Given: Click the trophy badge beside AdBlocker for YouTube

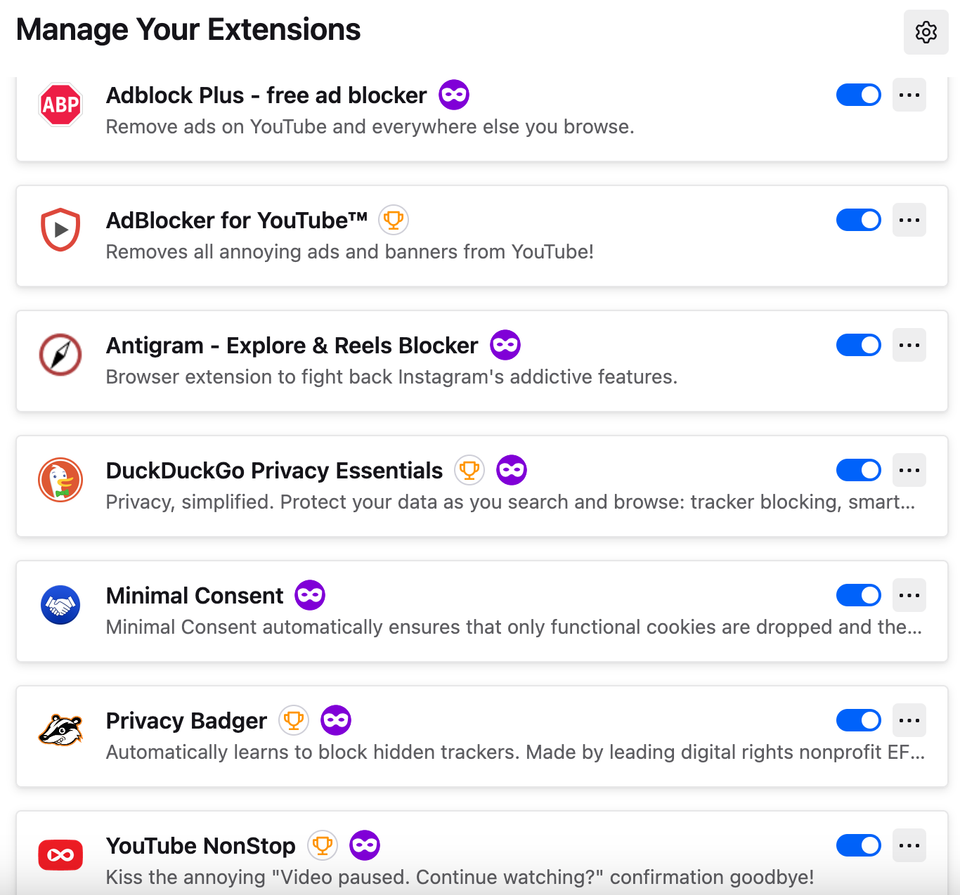Looking at the screenshot, I should click(393, 219).
